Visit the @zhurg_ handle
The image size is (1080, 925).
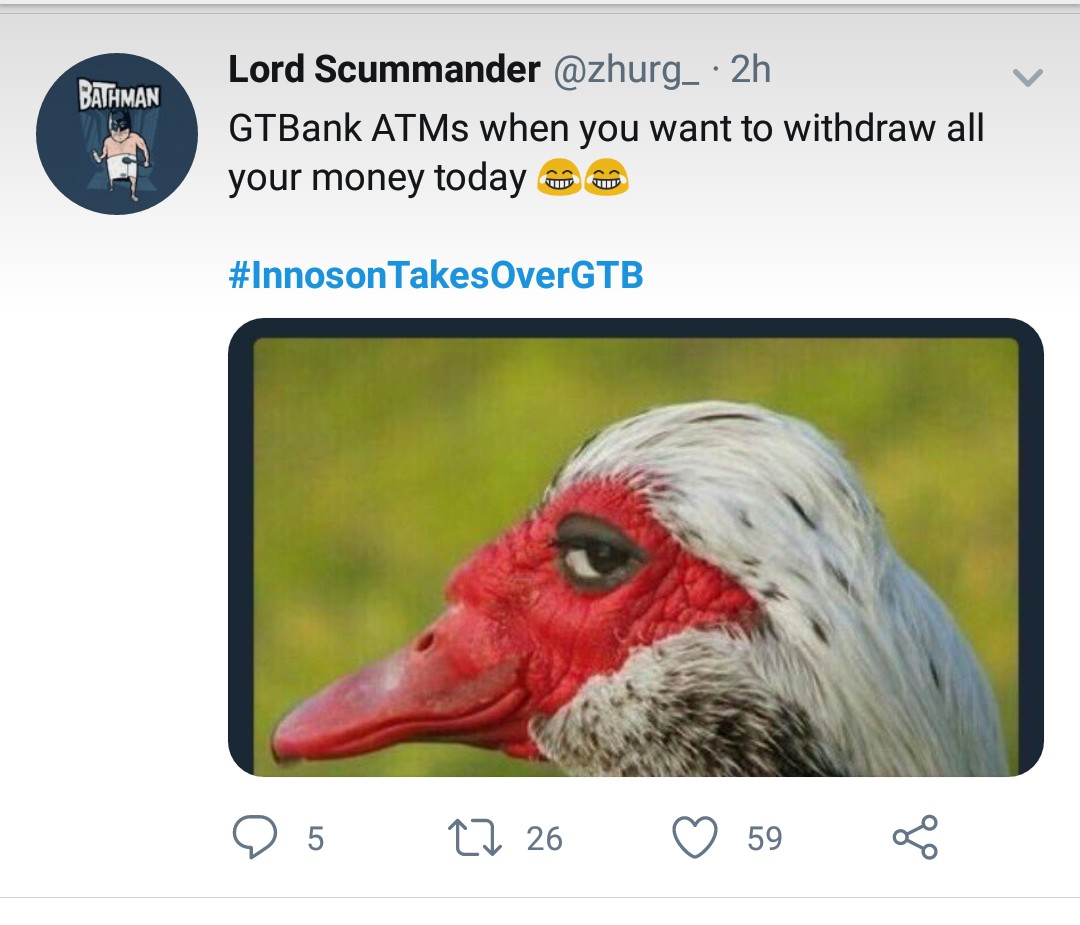[x=626, y=71]
